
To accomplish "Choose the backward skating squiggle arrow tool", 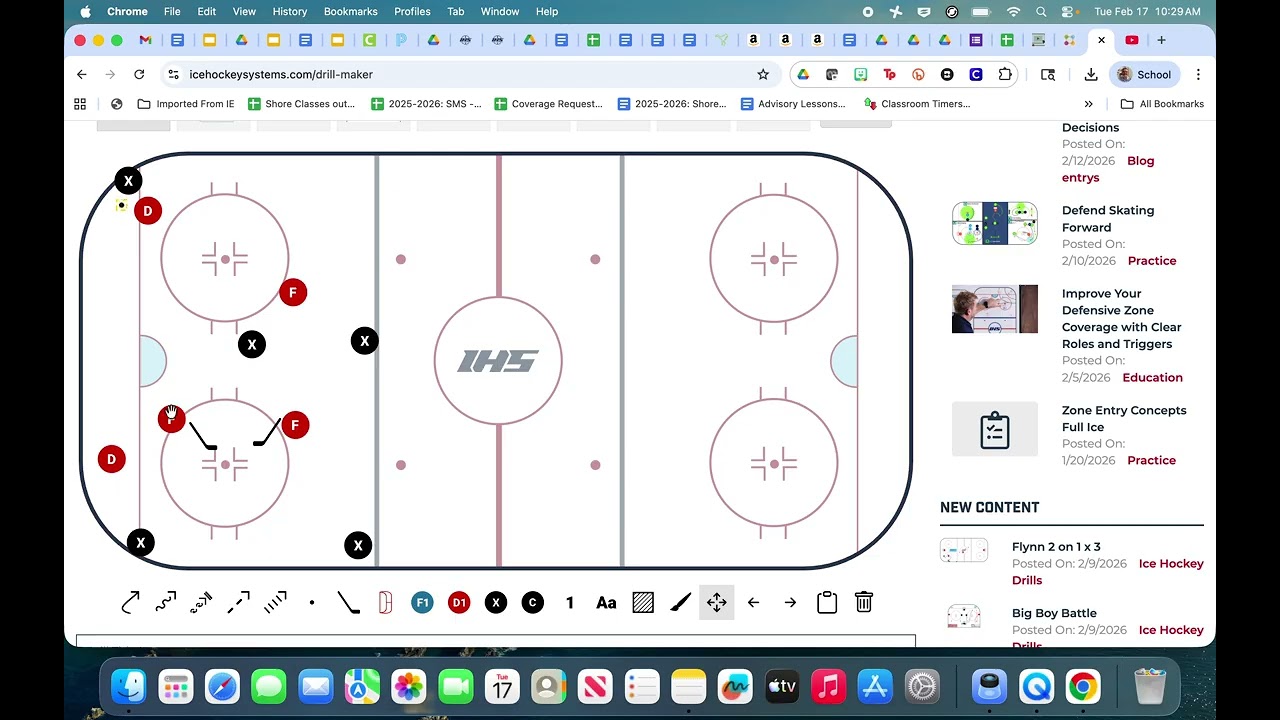I will point(202,602).
